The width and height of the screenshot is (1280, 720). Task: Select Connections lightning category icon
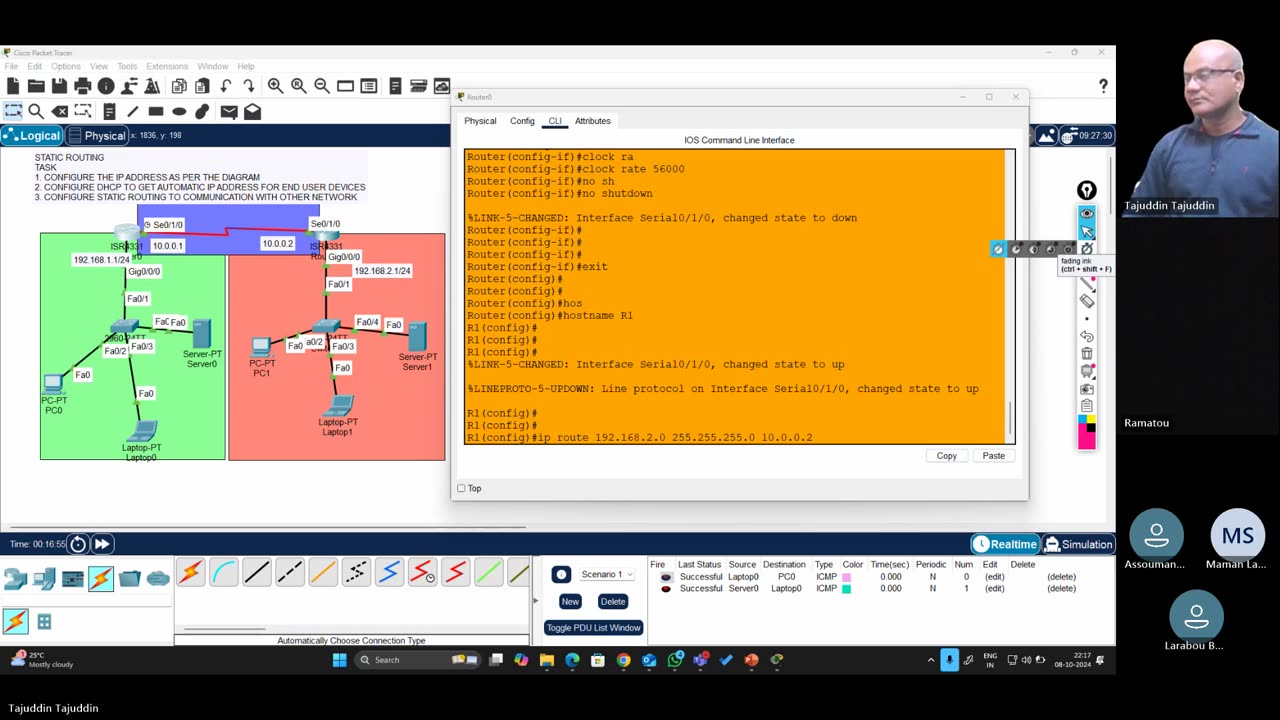click(101, 578)
